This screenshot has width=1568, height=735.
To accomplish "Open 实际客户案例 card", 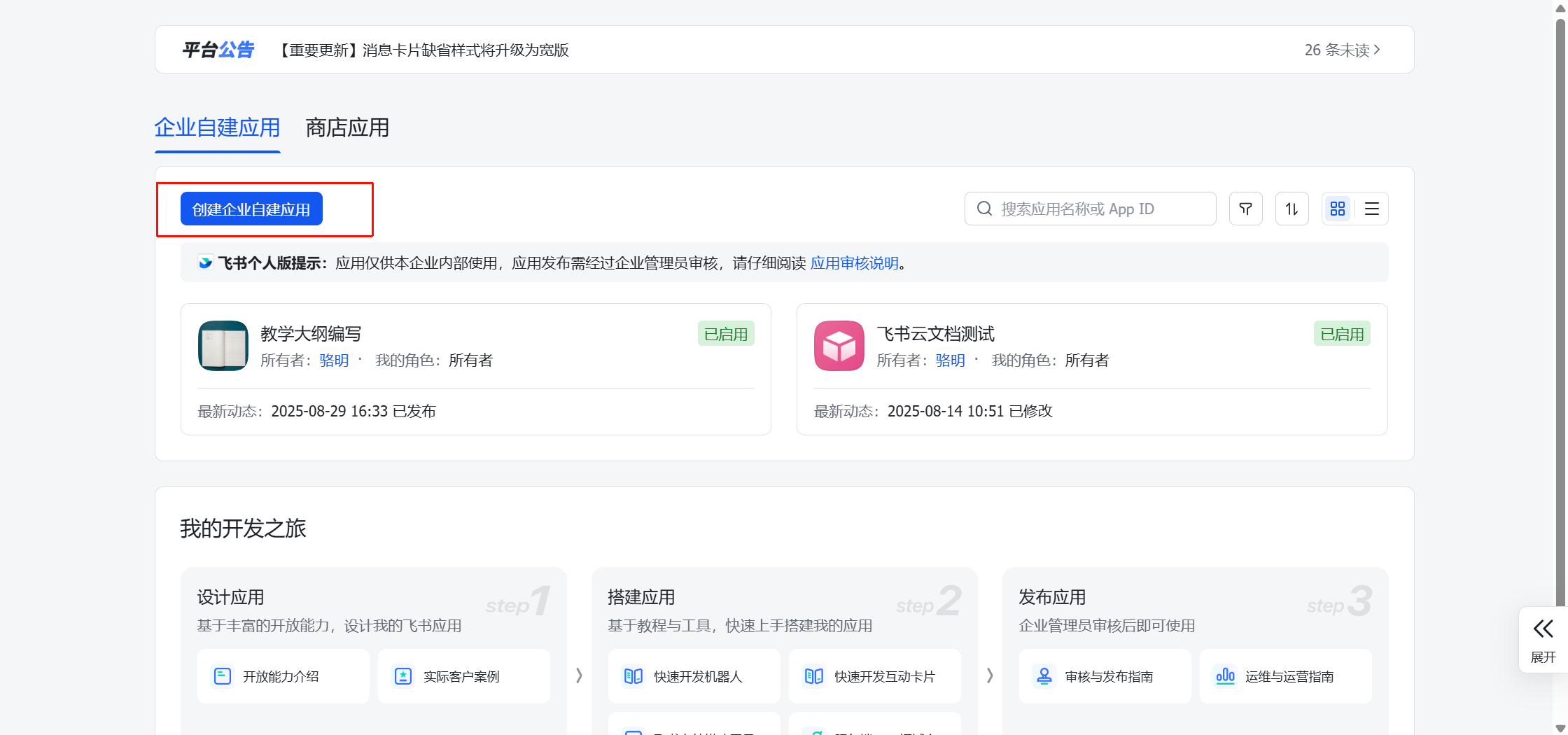I will click(x=463, y=676).
